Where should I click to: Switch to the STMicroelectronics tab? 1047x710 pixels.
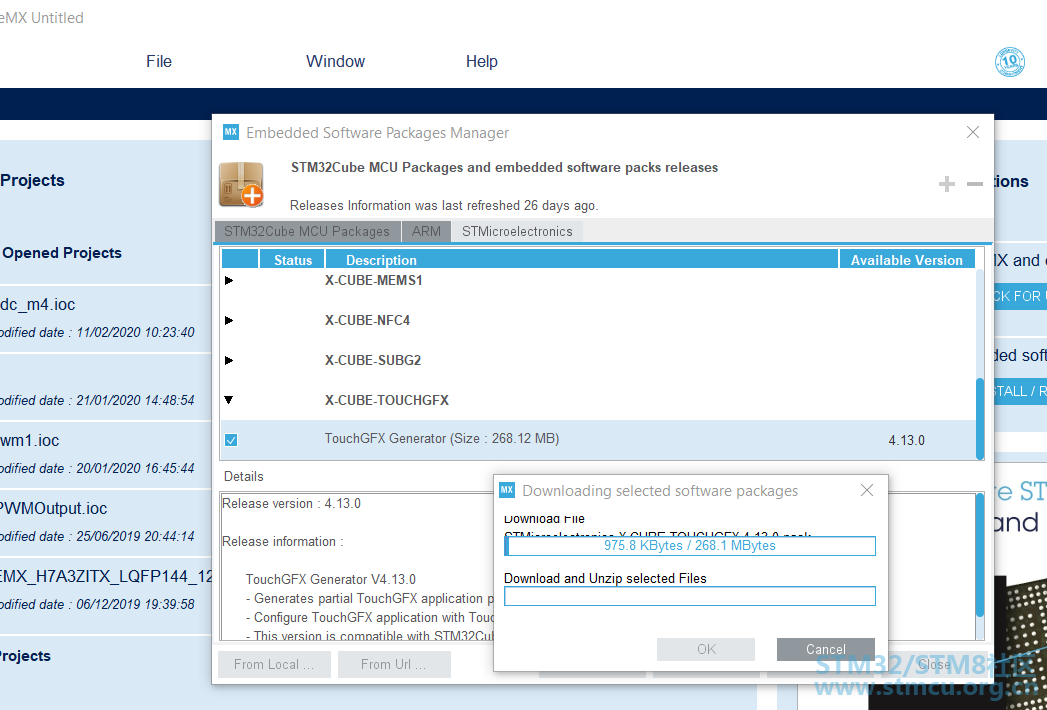pyautogui.click(x=517, y=231)
